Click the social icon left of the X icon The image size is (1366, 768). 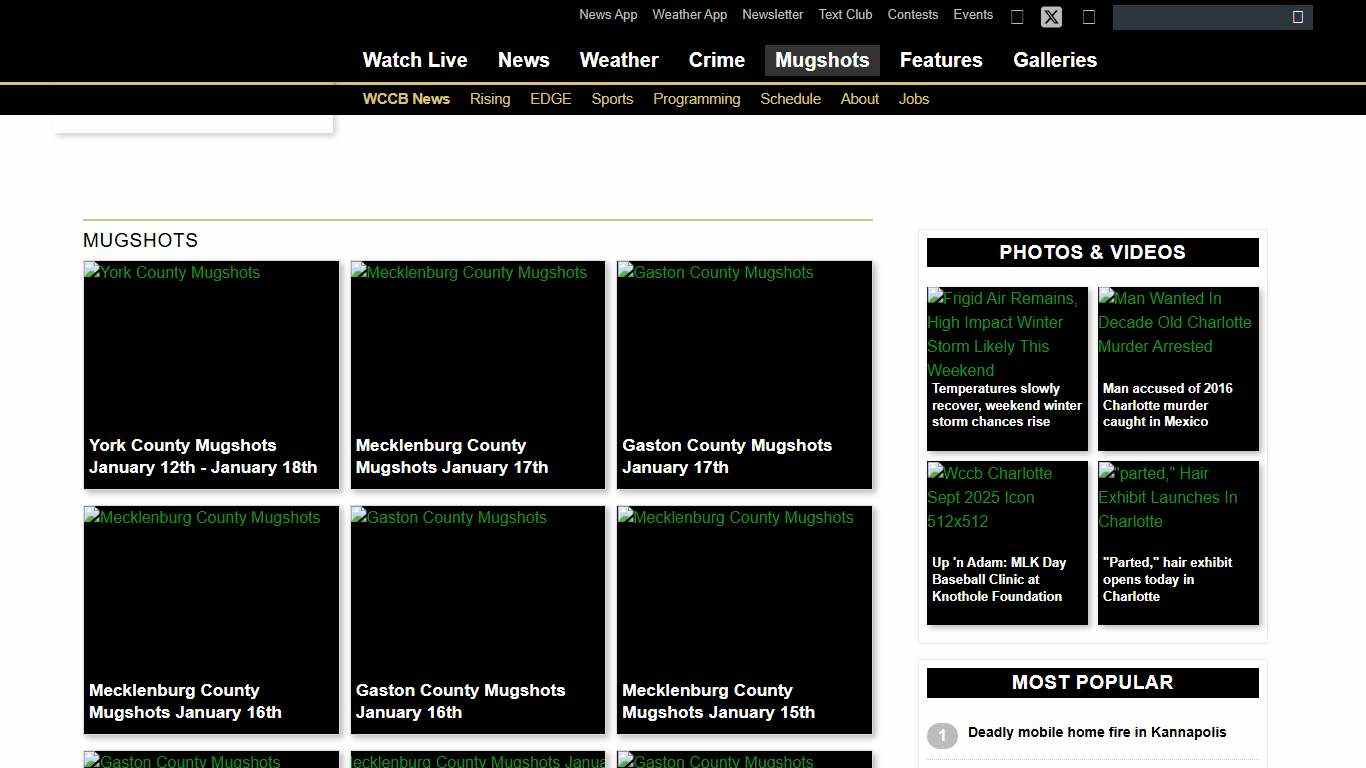click(x=1017, y=17)
